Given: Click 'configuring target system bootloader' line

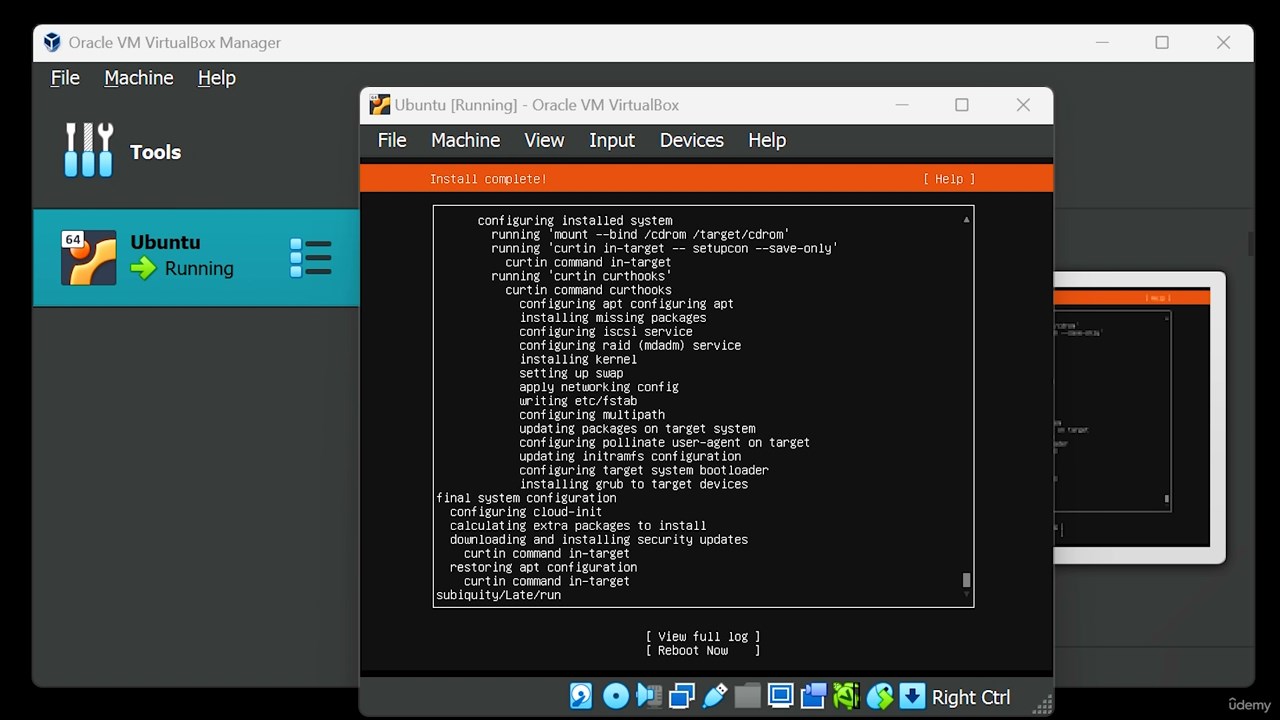Looking at the screenshot, I should (x=644, y=470).
